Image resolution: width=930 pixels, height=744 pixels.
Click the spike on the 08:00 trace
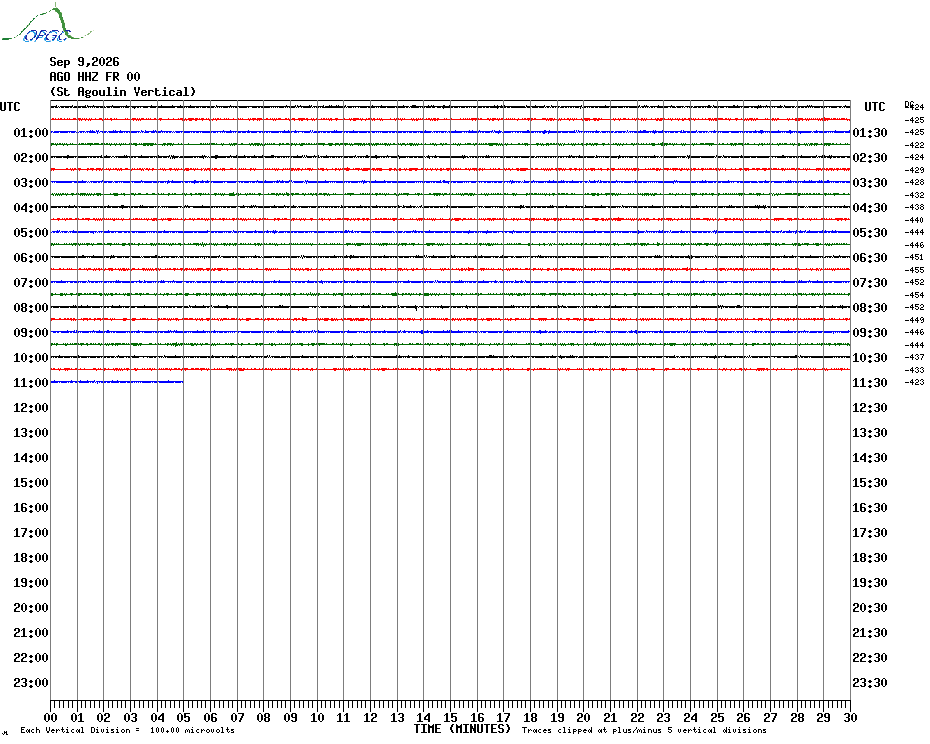pos(416,308)
